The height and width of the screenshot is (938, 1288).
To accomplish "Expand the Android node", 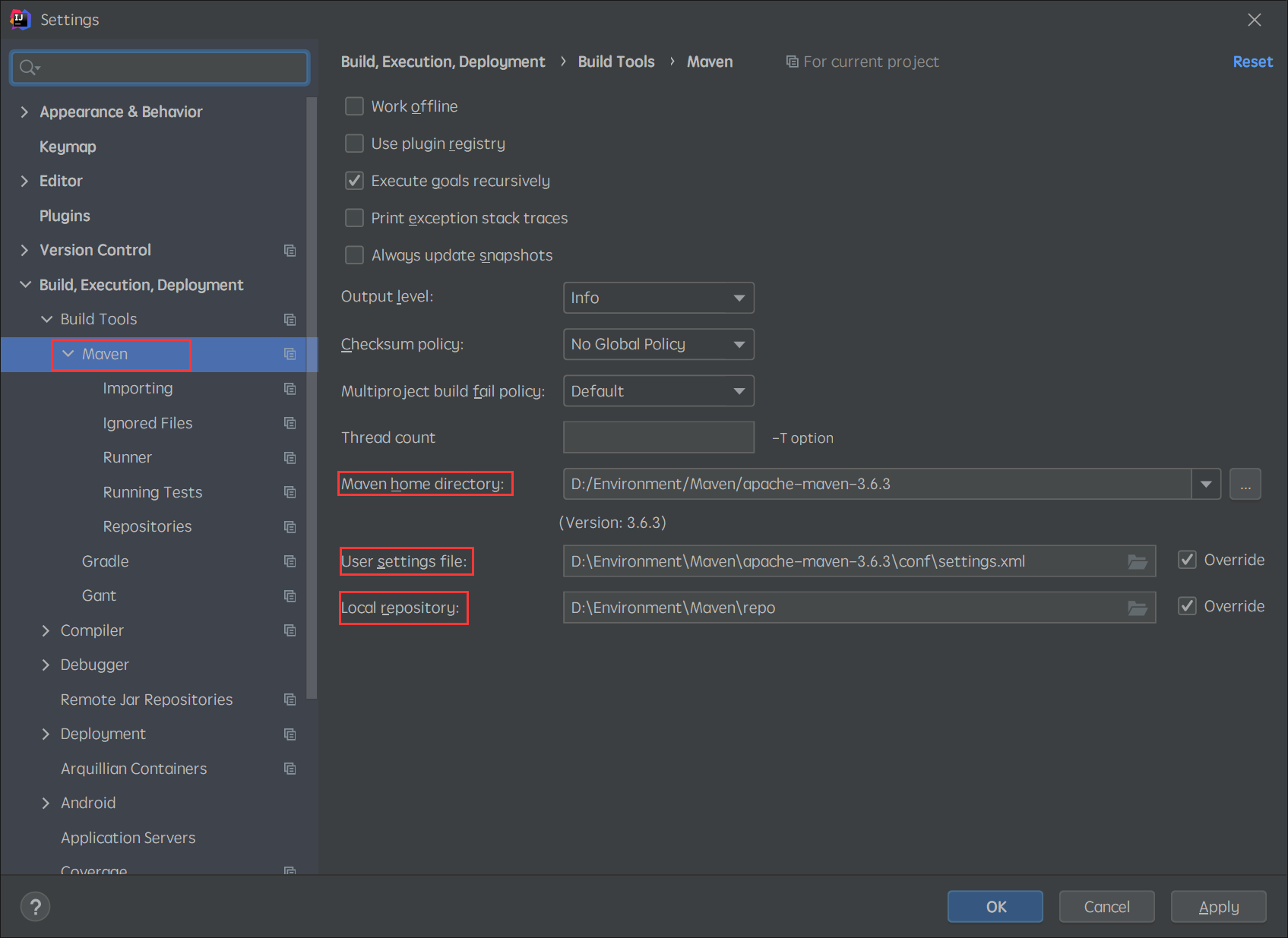I will tap(46, 803).
